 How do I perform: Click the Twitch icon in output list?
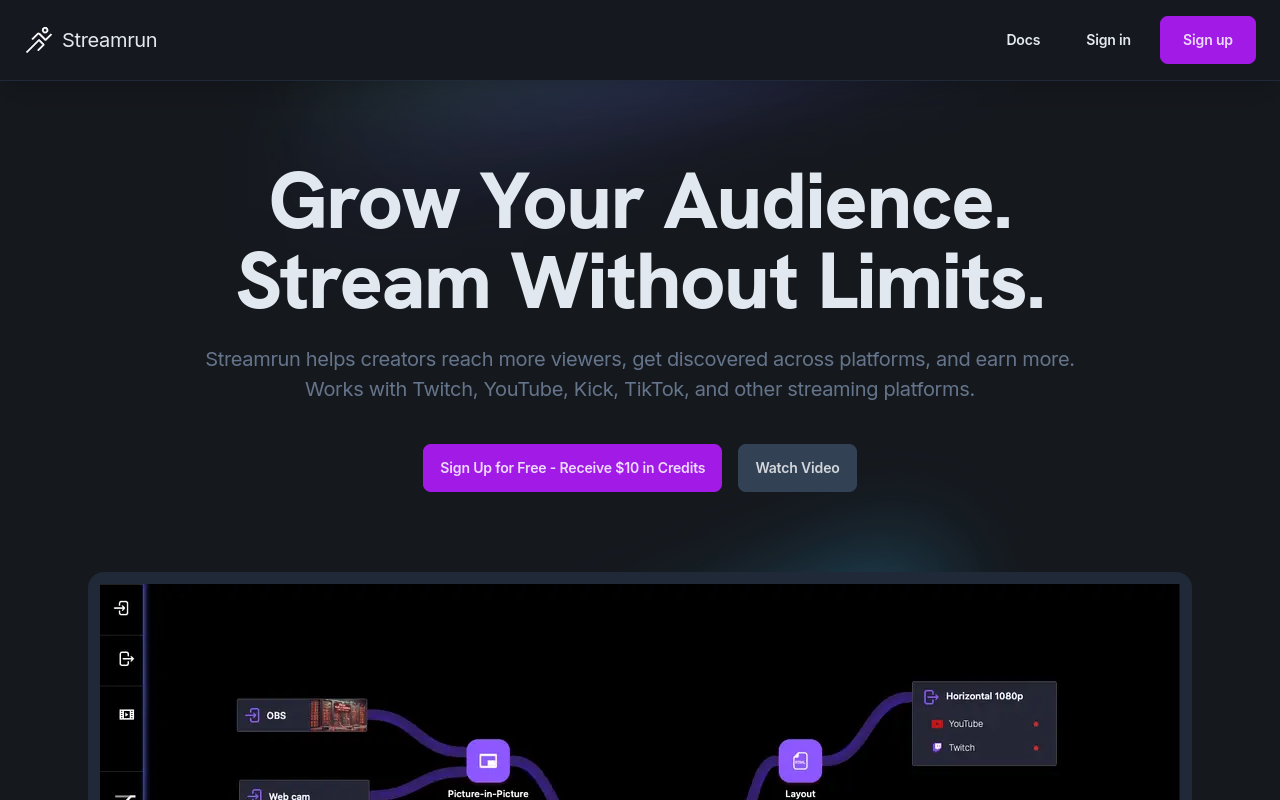tap(937, 748)
